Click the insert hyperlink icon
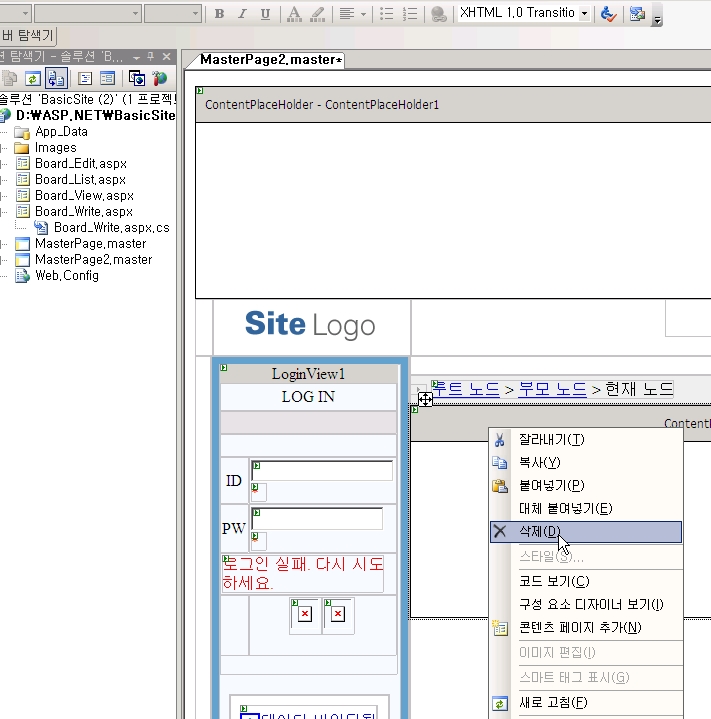Screen dimensions: 711x719 pyautogui.click(x=438, y=14)
